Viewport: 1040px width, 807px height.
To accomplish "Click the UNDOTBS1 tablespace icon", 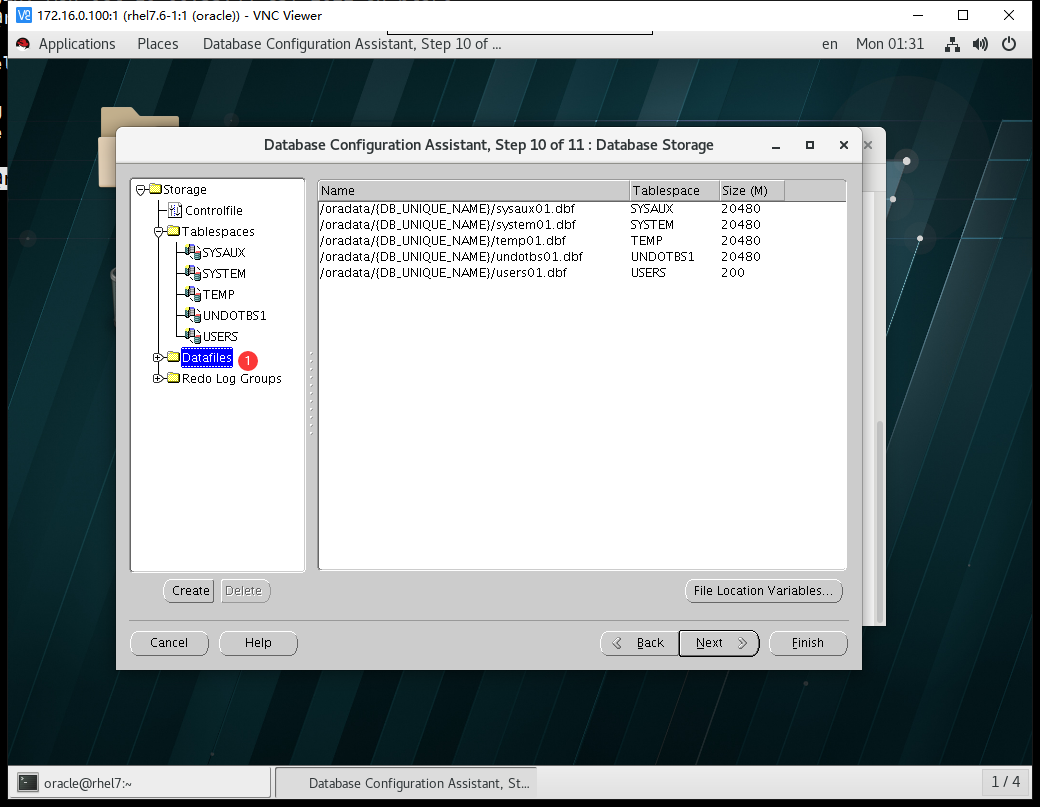I will click(193, 315).
